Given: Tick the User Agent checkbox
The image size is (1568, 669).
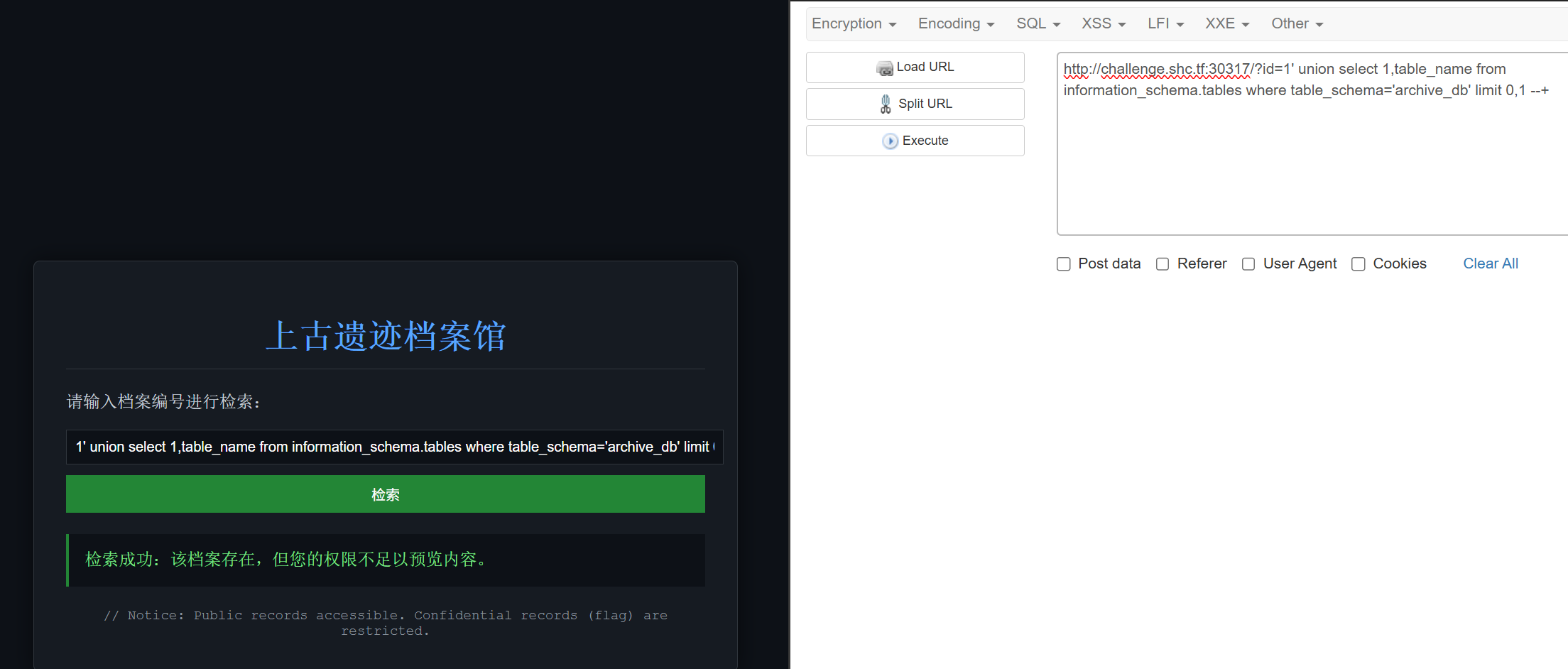Looking at the screenshot, I should tap(1248, 264).
